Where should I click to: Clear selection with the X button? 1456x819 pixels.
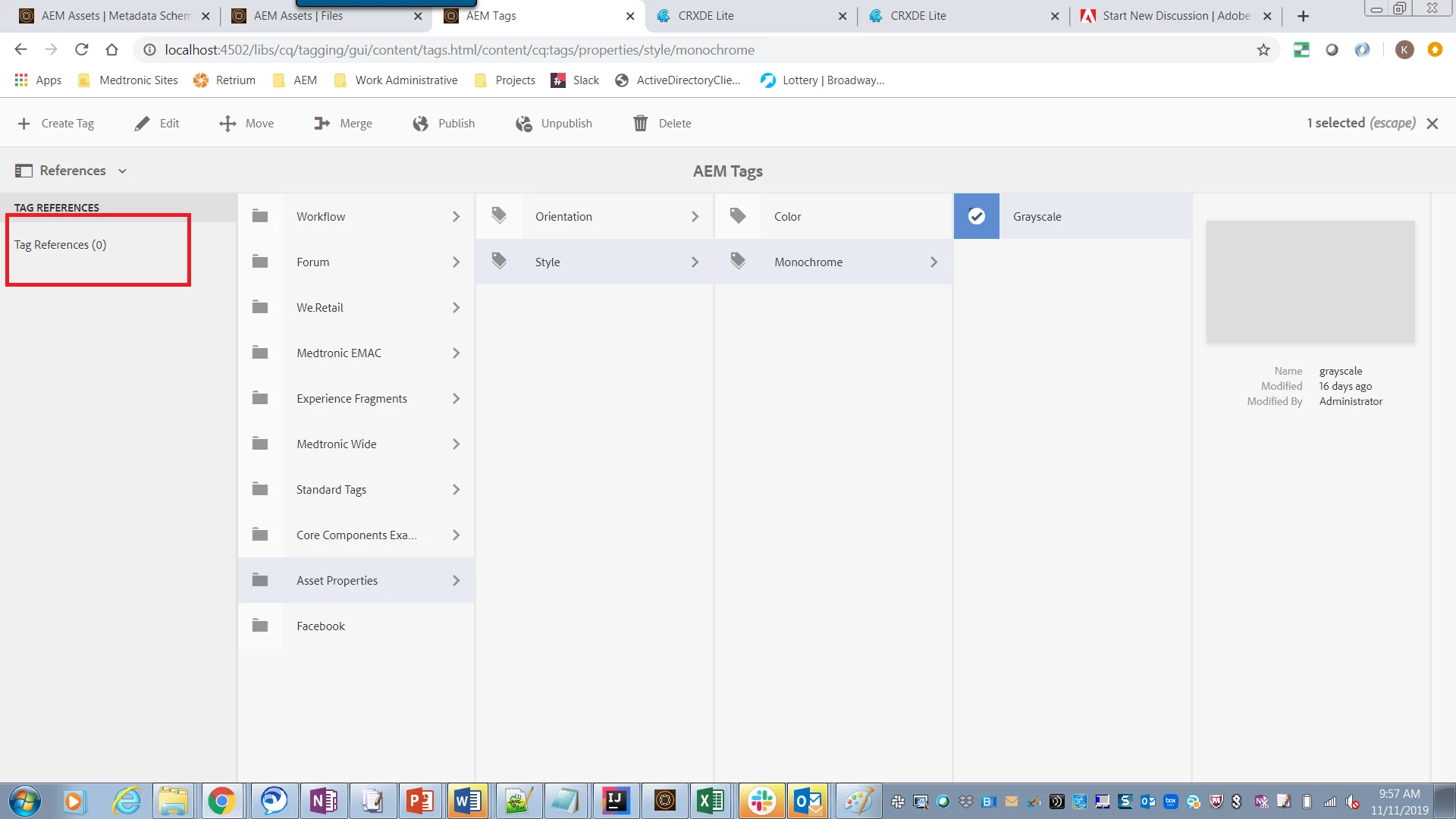[1432, 124]
